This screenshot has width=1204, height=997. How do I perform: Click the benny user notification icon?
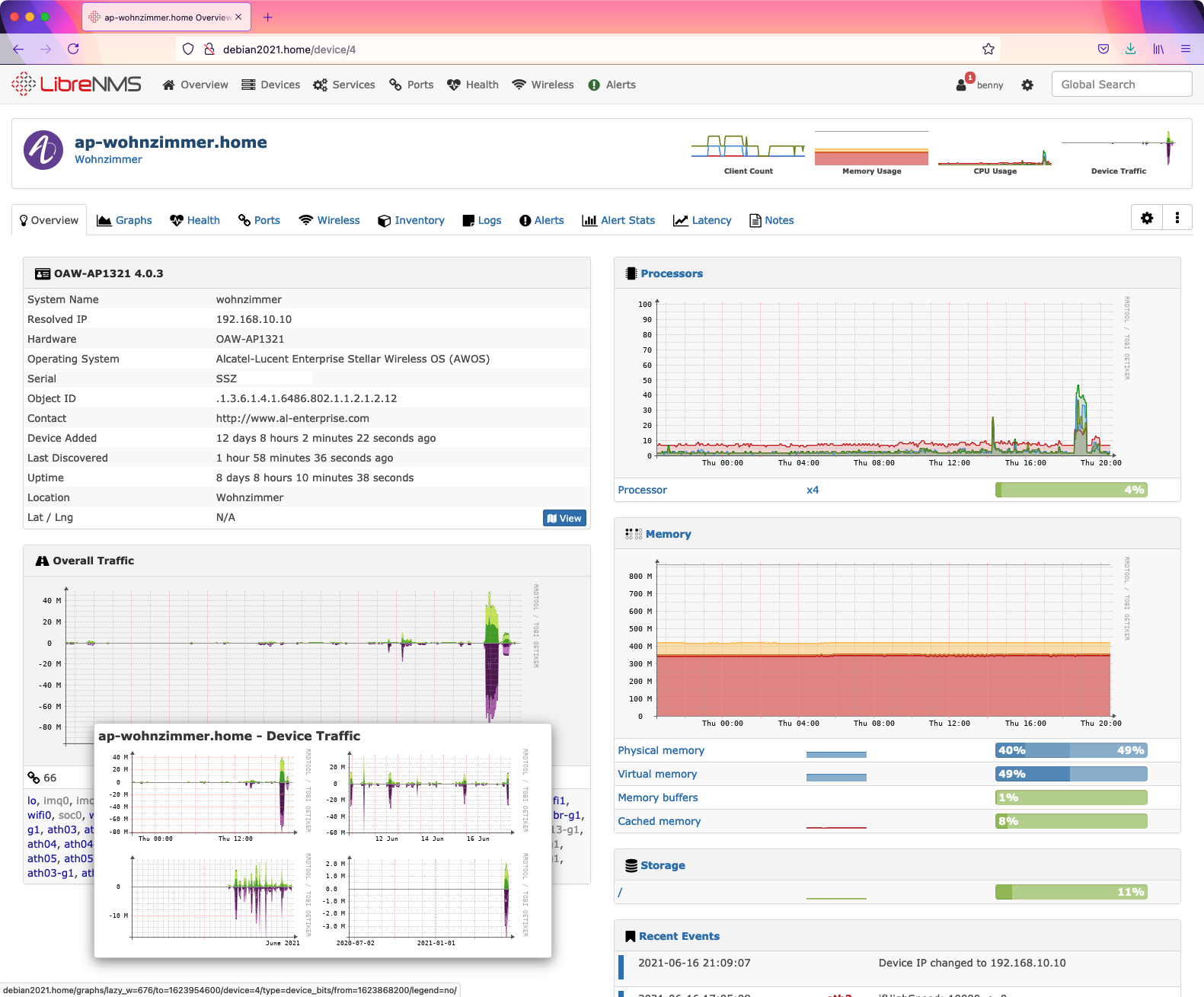pos(963,84)
